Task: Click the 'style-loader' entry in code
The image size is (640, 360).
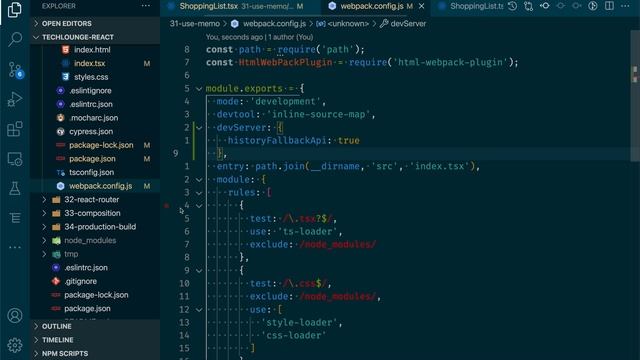Action: point(299,322)
